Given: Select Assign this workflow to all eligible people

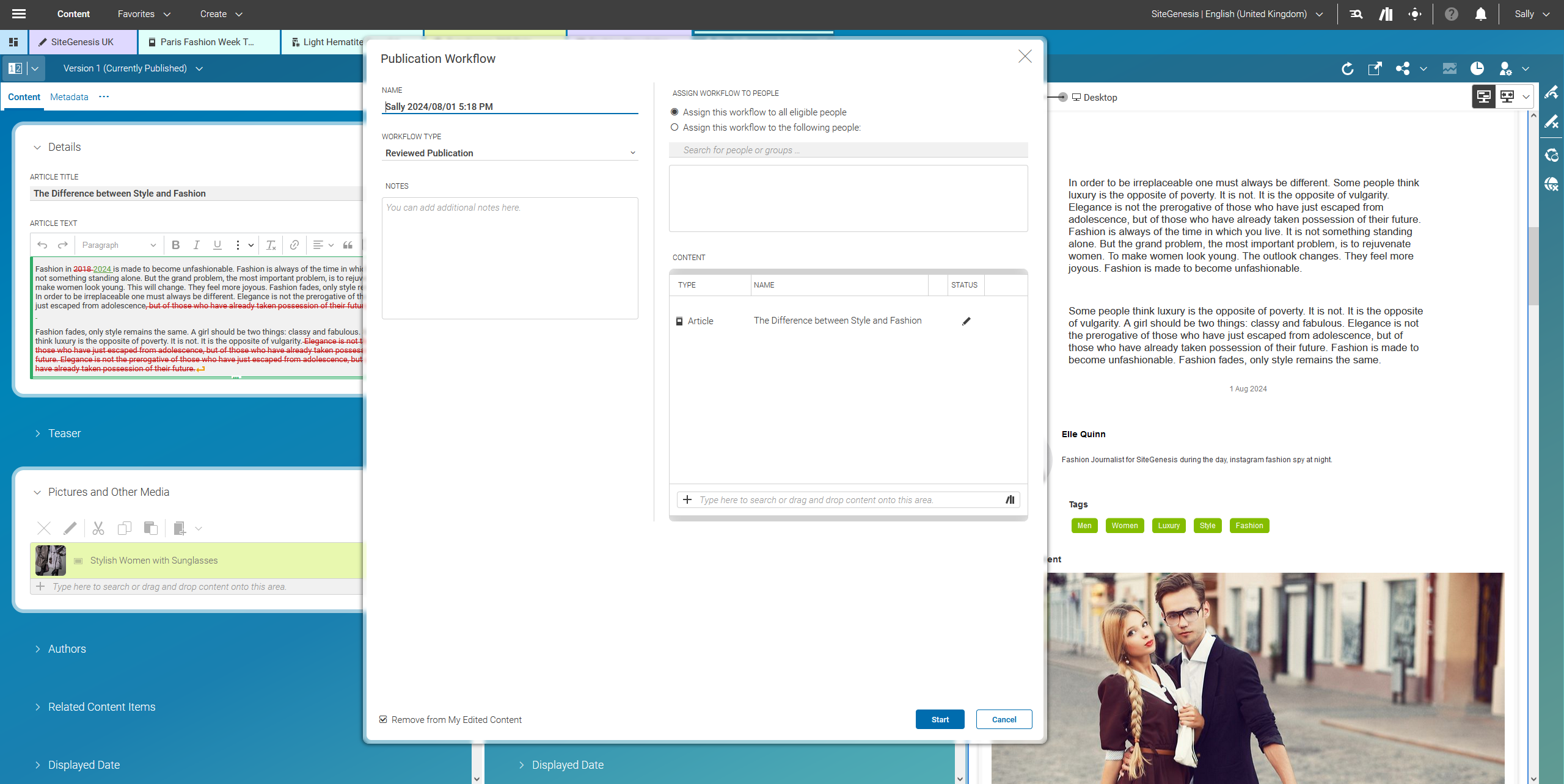Looking at the screenshot, I should pyautogui.click(x=674, y=112).
